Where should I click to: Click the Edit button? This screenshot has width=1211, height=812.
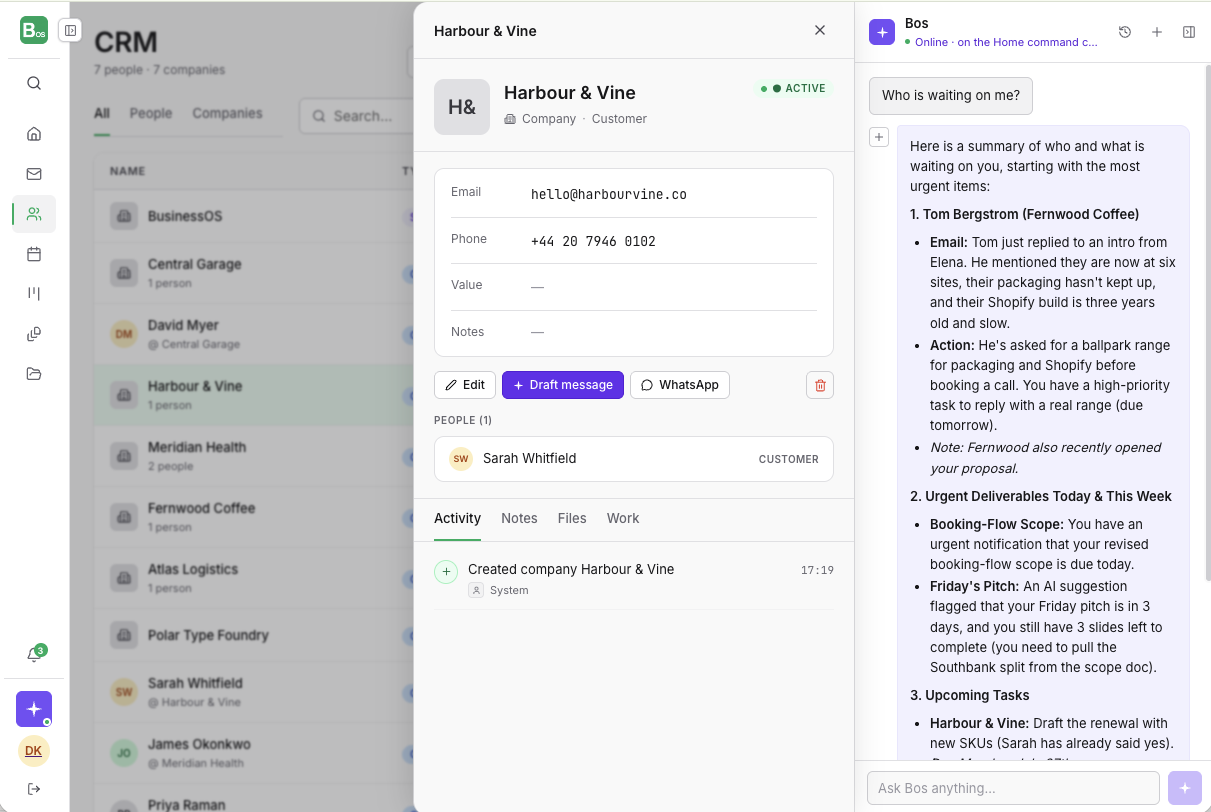tap(465, 385)
